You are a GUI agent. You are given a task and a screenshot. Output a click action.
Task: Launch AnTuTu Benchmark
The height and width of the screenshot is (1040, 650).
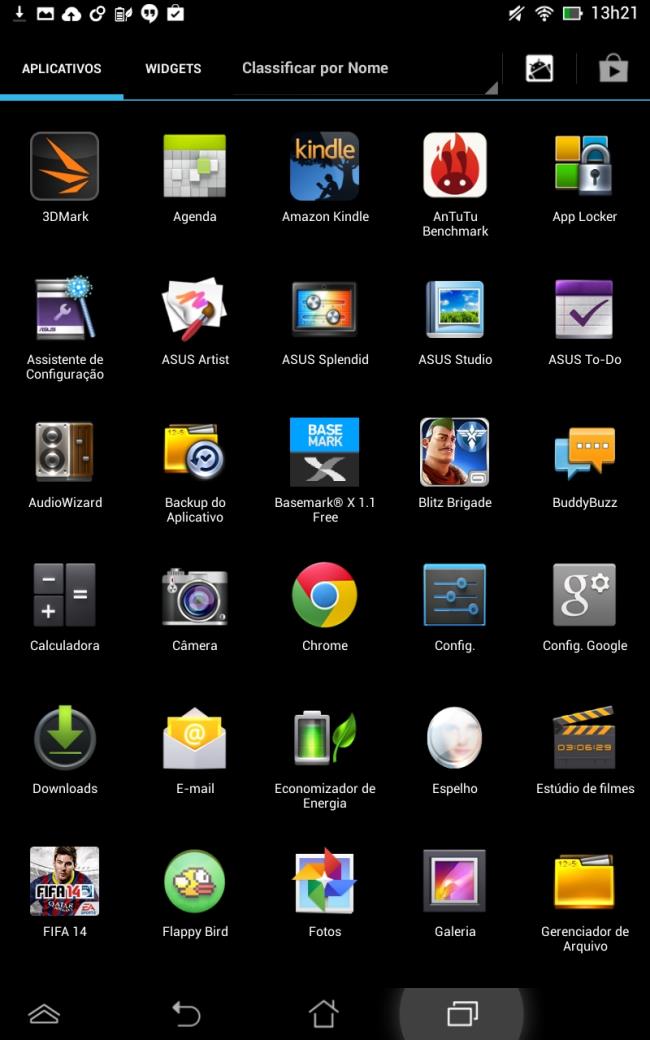(x=455, y=165)
